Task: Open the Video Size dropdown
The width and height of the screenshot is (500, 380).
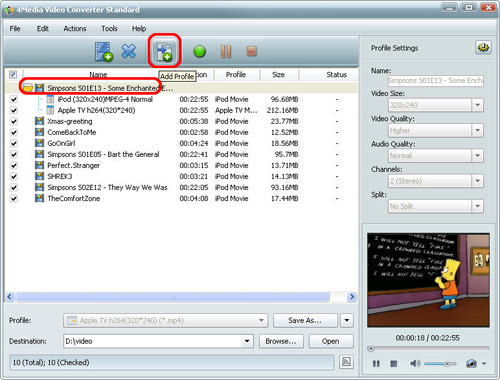Action: click(x=477, y=105)
